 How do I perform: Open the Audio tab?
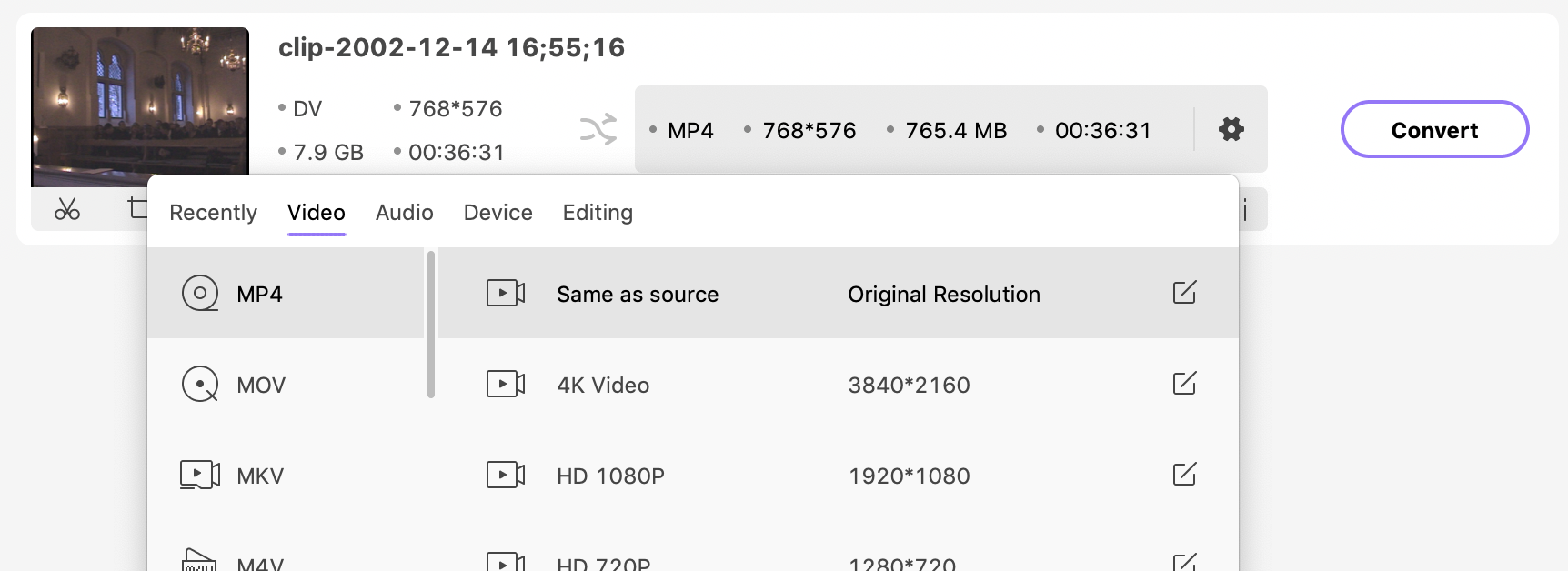404,213
